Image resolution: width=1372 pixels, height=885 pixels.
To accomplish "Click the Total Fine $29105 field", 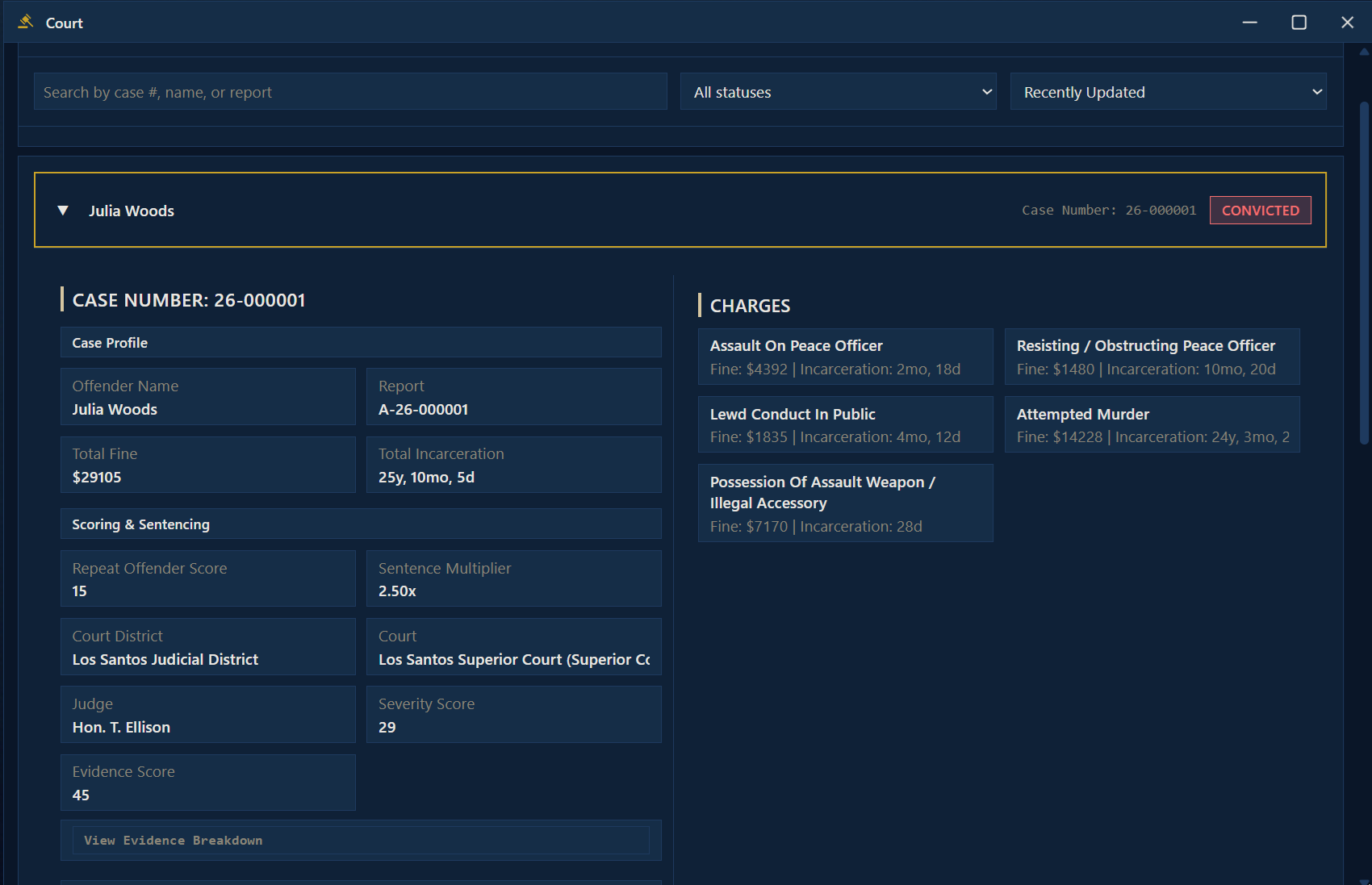I will click(207, 465).
